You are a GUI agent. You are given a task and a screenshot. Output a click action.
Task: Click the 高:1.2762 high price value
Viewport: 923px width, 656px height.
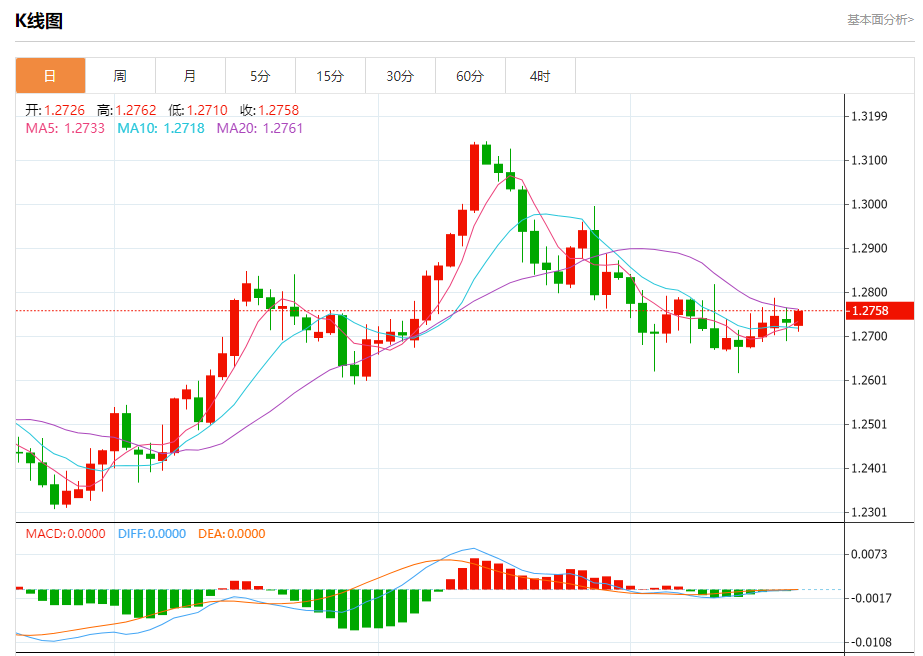point(127,110)
